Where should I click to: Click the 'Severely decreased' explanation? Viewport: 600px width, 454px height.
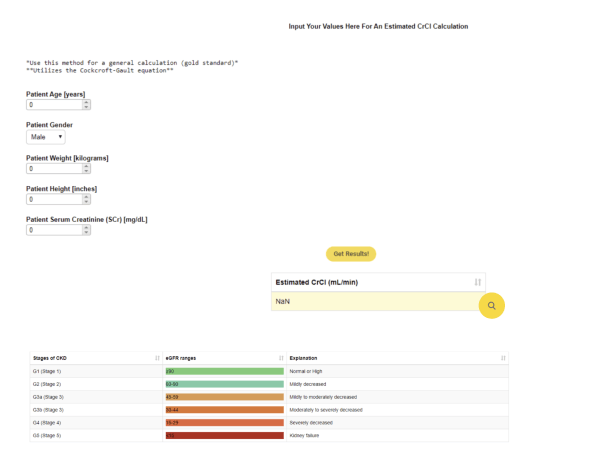[x=311, y=423]
